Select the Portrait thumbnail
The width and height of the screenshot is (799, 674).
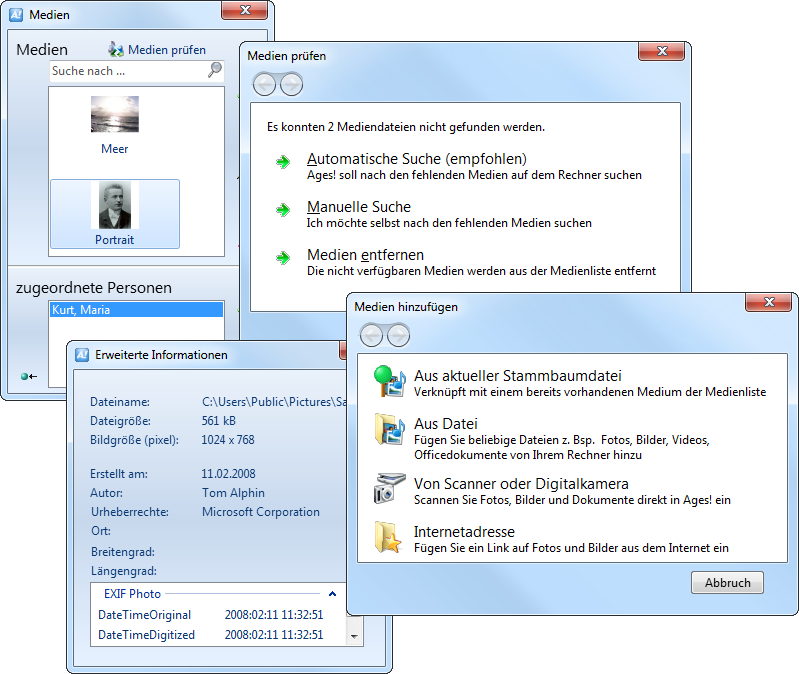(114, 213)
